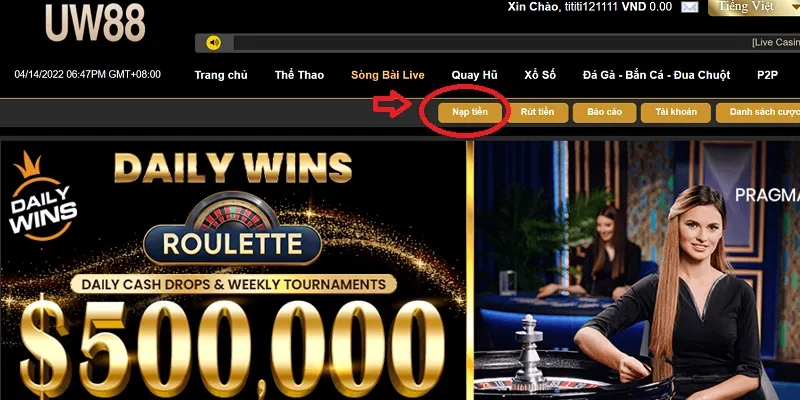Viewport: 800px width, 400px height.
Task: Open the P2P menu item
Action: click(x=767, y=75)
